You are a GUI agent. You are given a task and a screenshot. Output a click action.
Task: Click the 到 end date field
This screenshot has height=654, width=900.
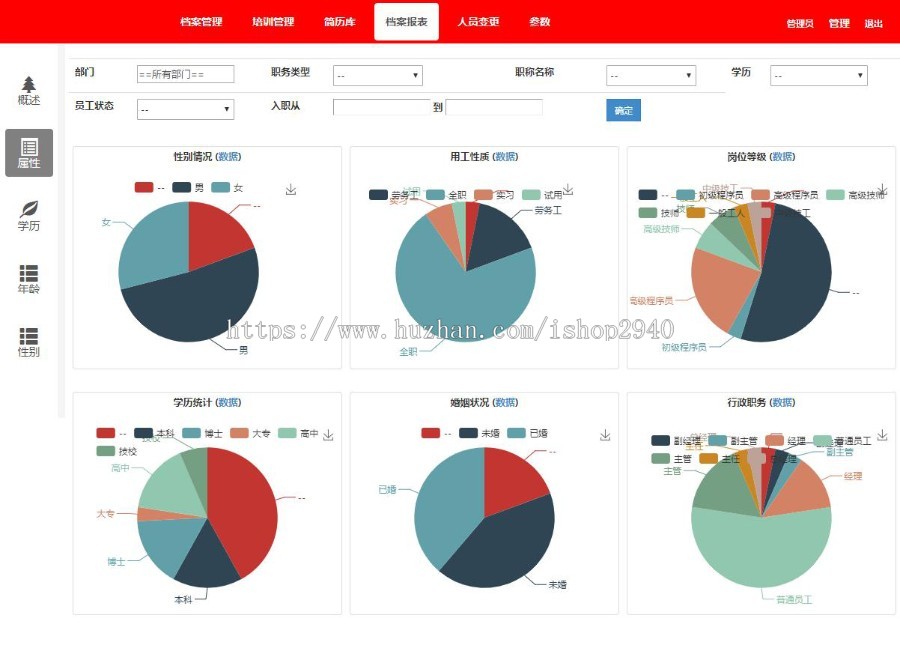tap(494, 107)
